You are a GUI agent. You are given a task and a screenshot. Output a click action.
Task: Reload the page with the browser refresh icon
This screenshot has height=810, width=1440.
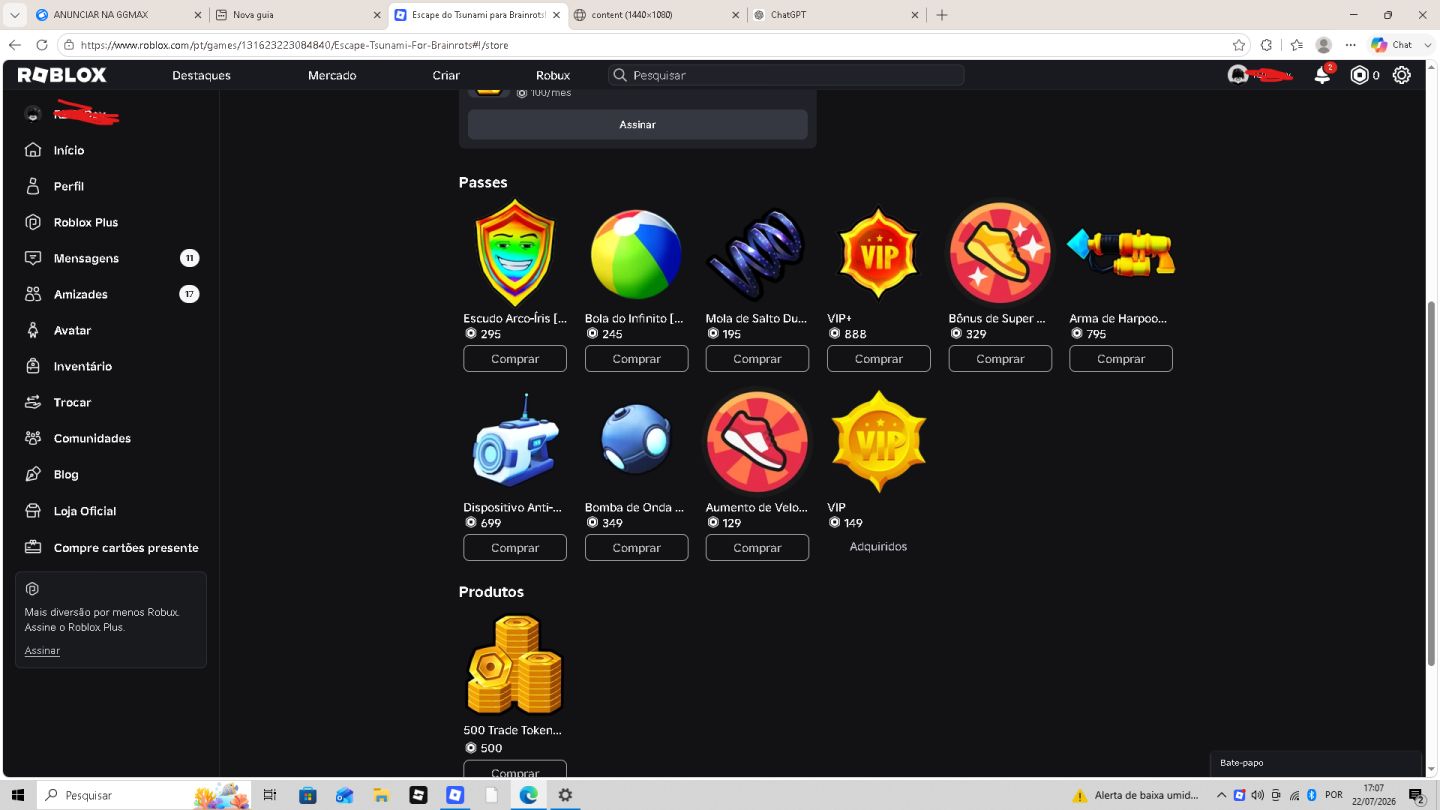[x=41, y=45]
